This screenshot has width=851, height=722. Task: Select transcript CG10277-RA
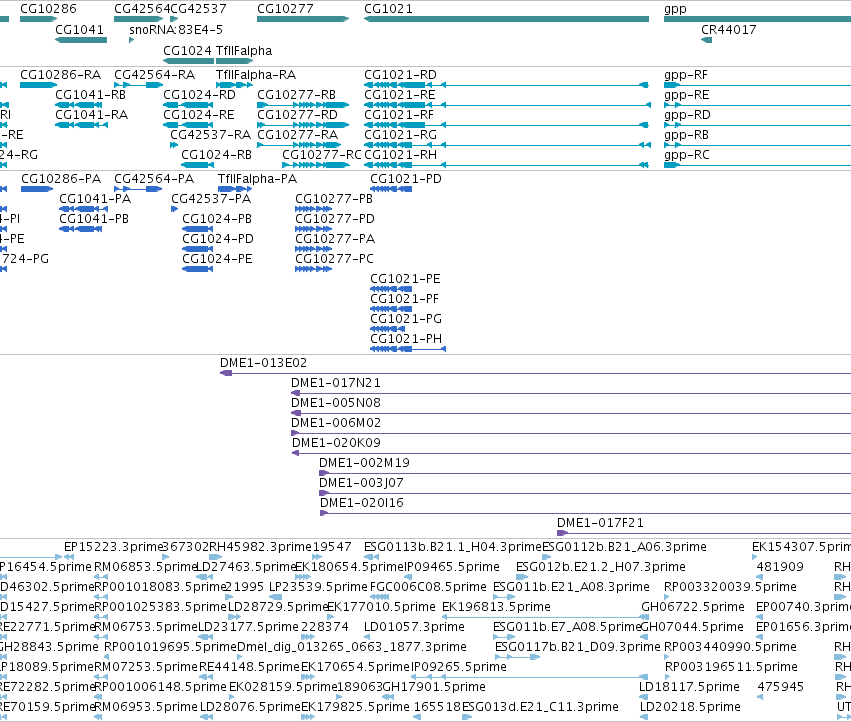click(297, 135)
